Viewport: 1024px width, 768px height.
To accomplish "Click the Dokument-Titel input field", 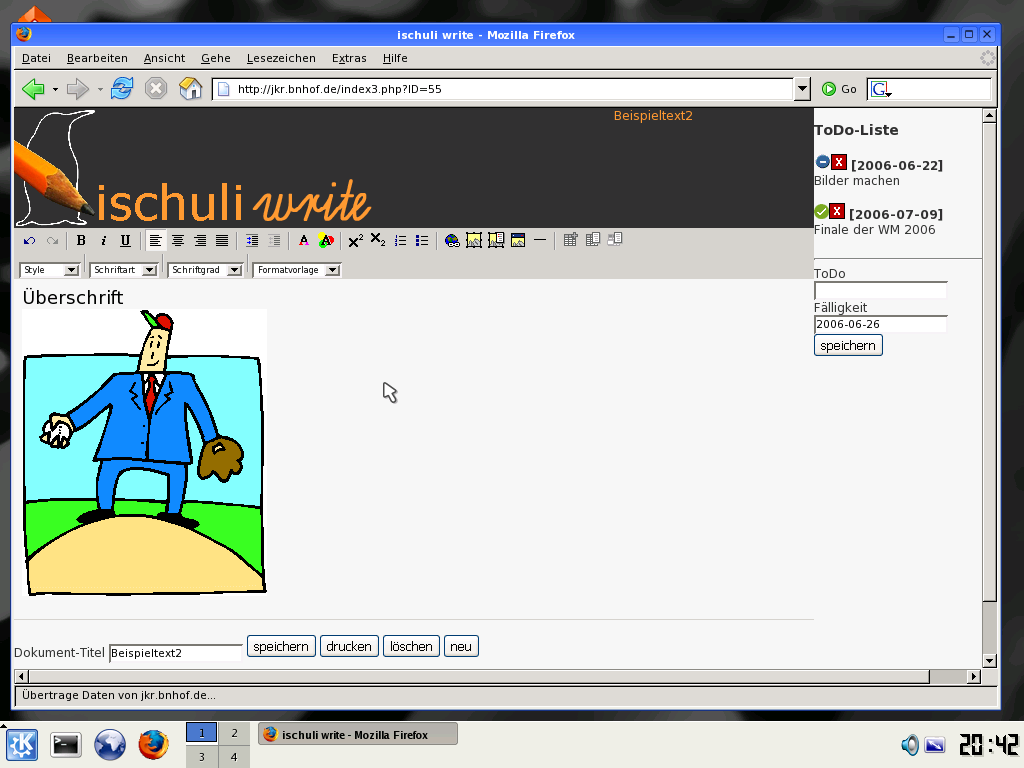I will [176, 652].
